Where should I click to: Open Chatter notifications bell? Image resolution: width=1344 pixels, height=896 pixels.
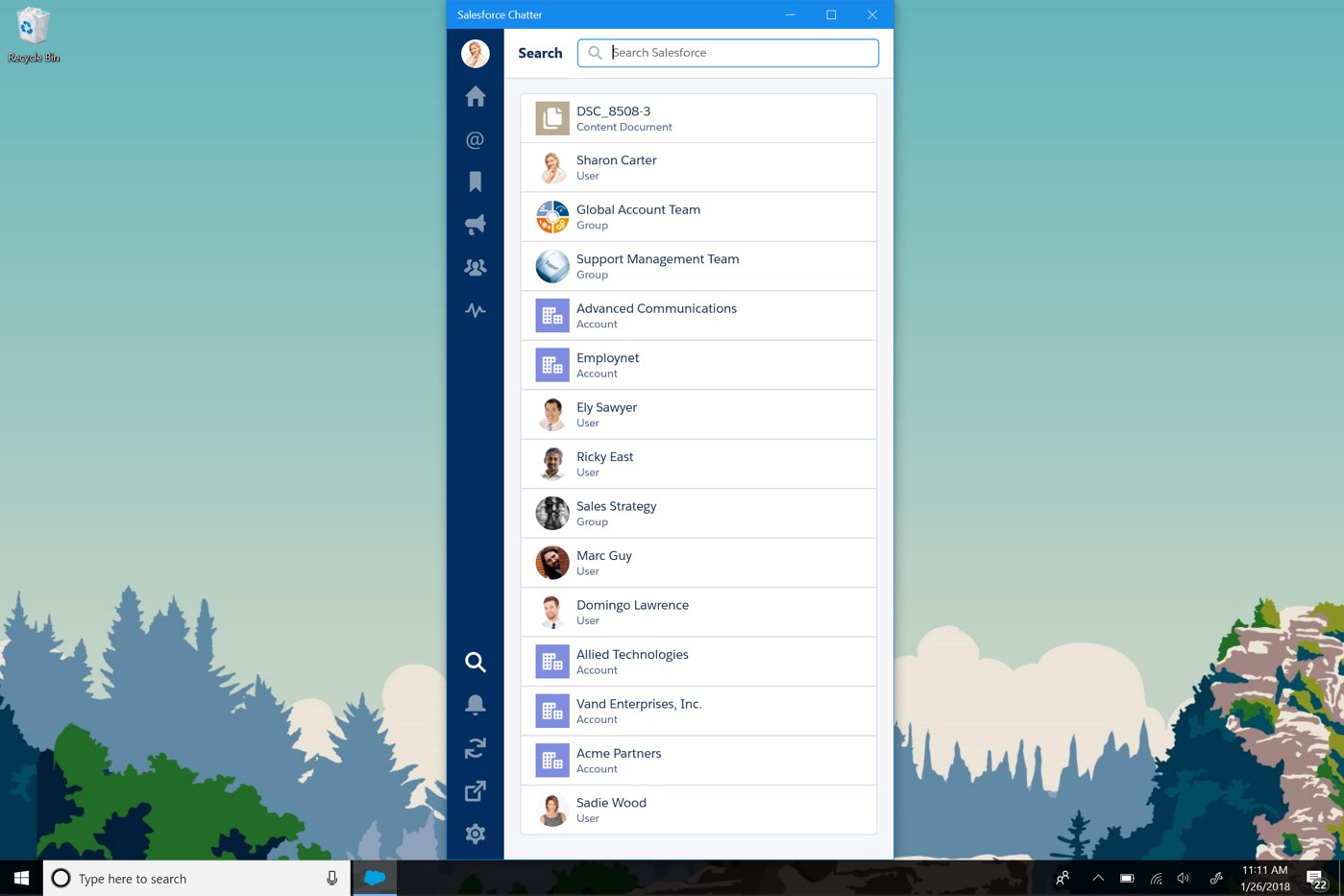click(x=475, y=704)
